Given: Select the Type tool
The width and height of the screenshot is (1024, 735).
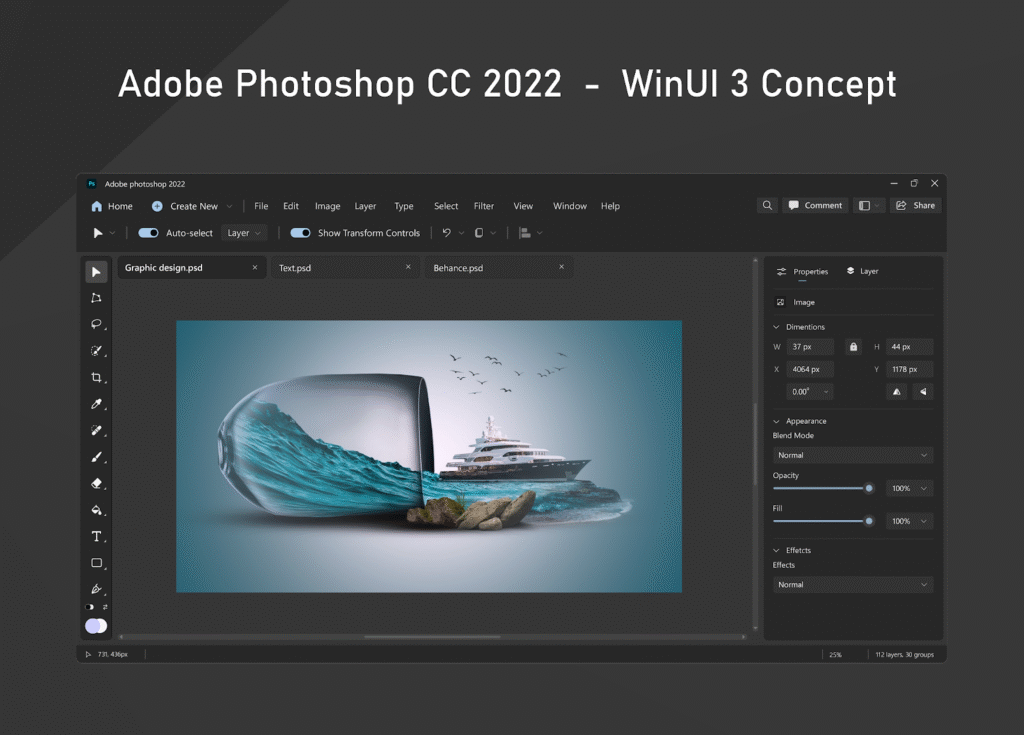Looking at the screenshot, I should 96,536.
